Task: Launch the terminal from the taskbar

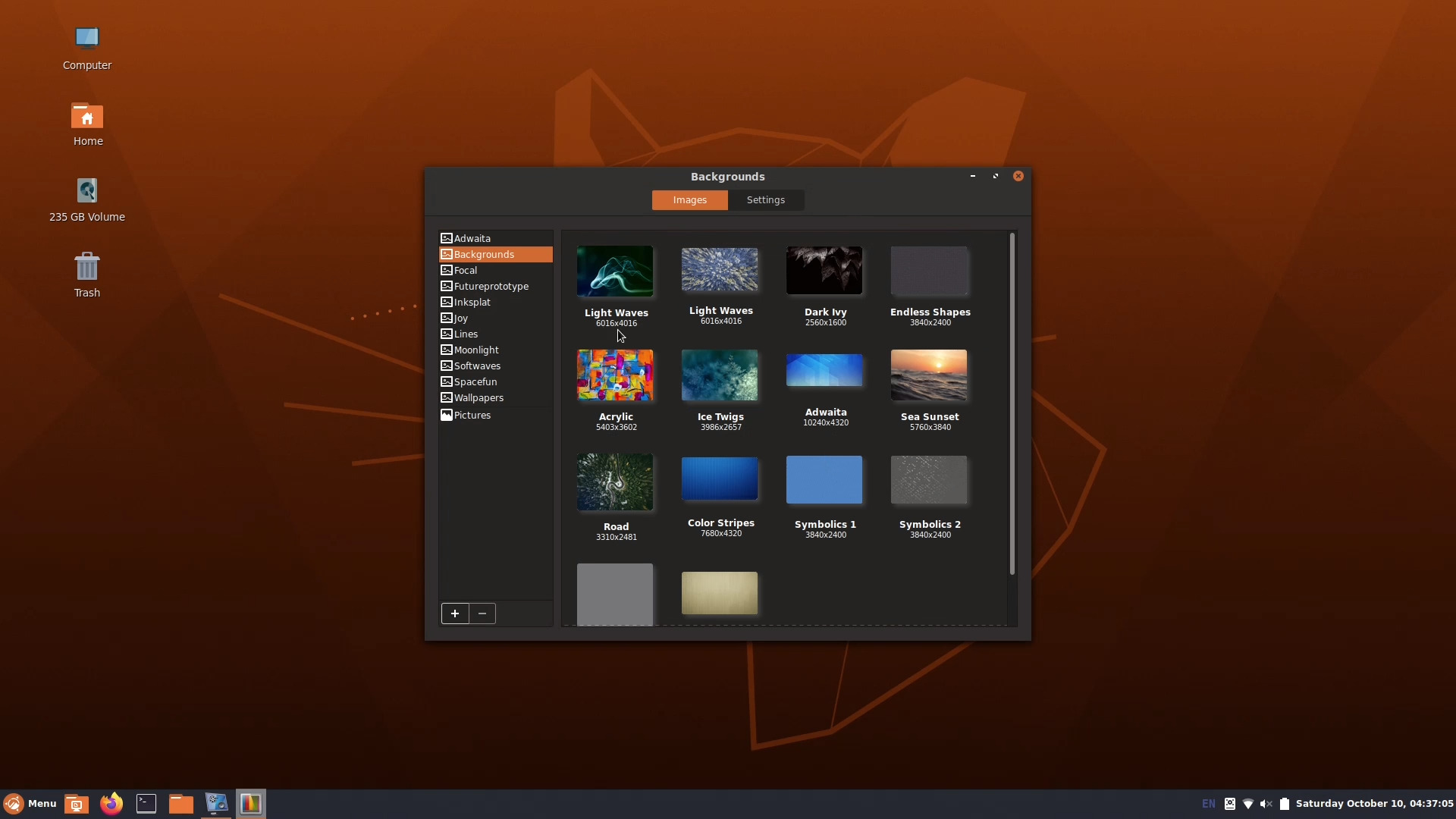Action: click(x=146, y=803)
